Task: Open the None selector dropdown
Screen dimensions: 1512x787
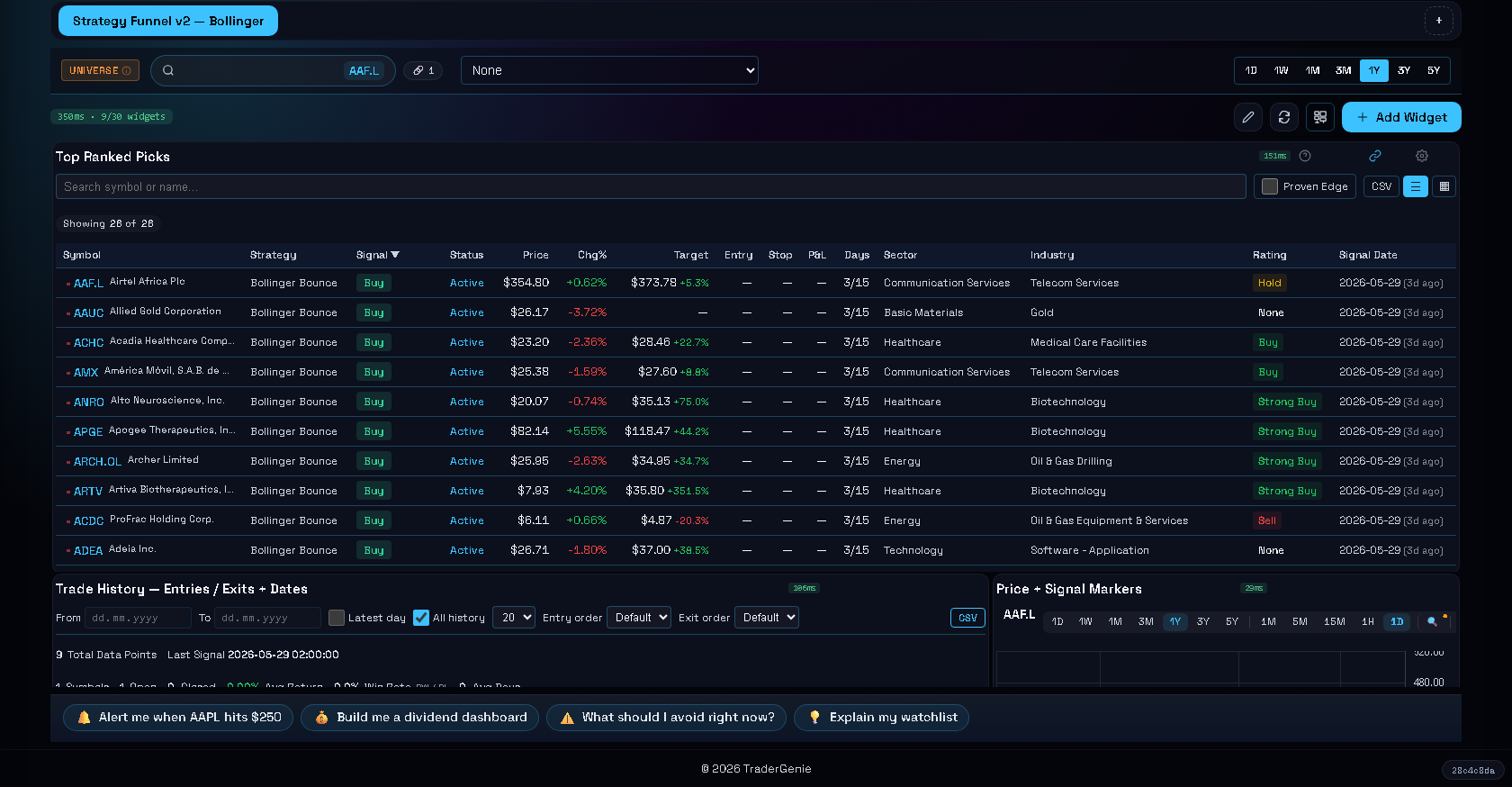Action: [609, 70]
